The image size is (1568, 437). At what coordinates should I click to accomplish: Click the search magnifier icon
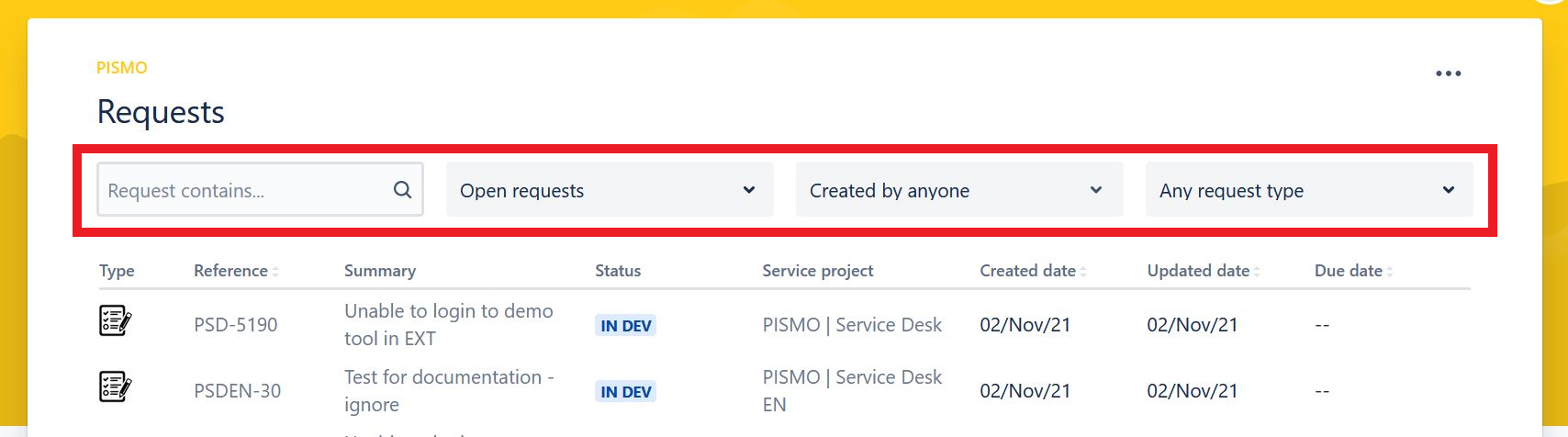coord(402,190)
